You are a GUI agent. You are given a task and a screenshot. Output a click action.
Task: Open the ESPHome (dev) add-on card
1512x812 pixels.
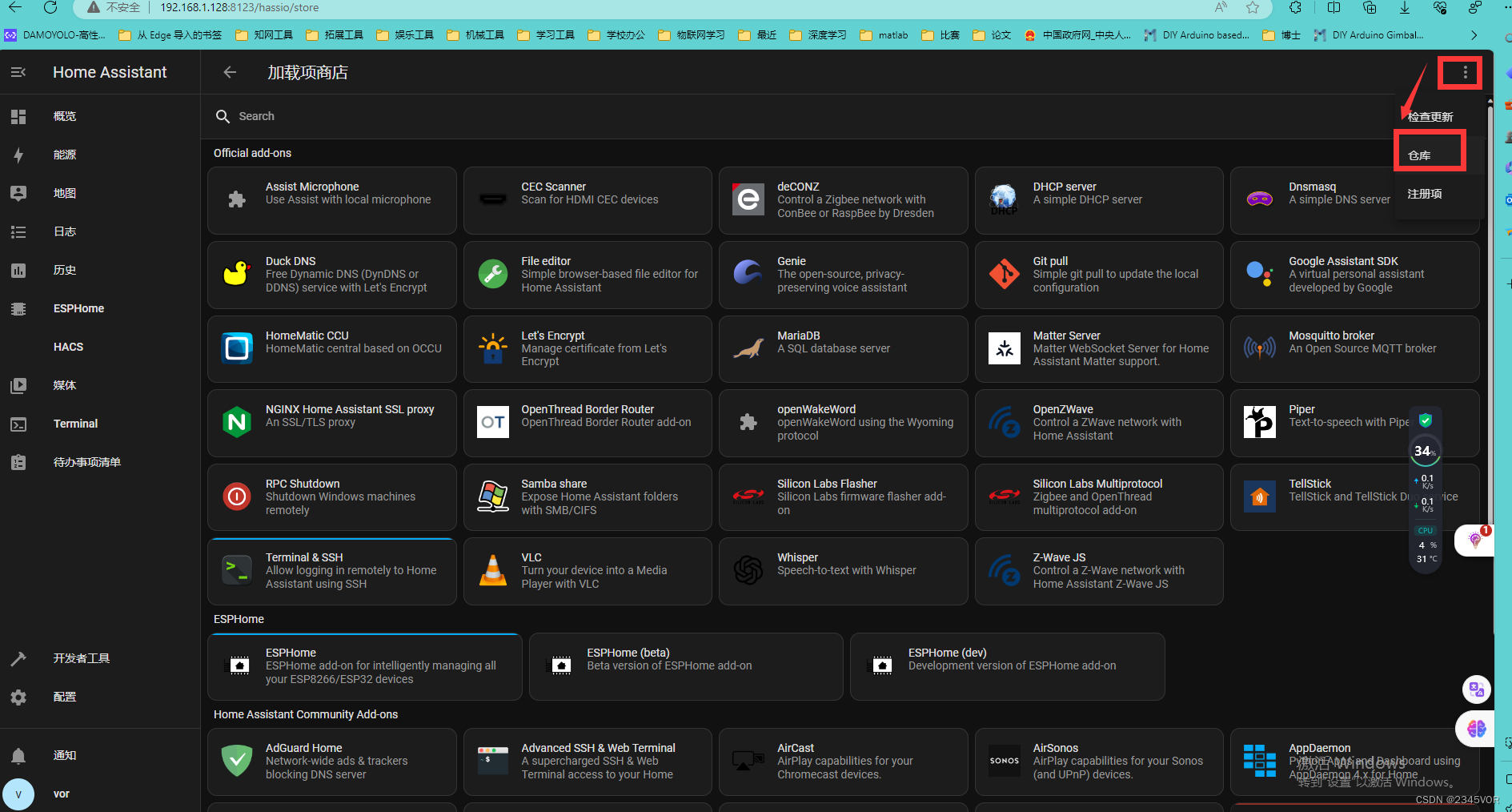point(1007,666)
